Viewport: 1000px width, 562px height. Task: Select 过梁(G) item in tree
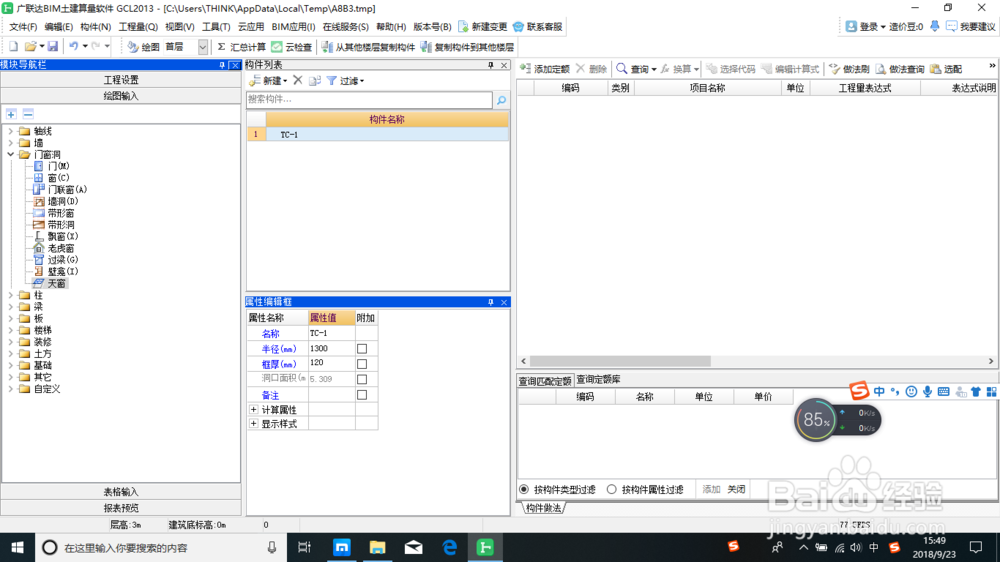click(56, 260)
